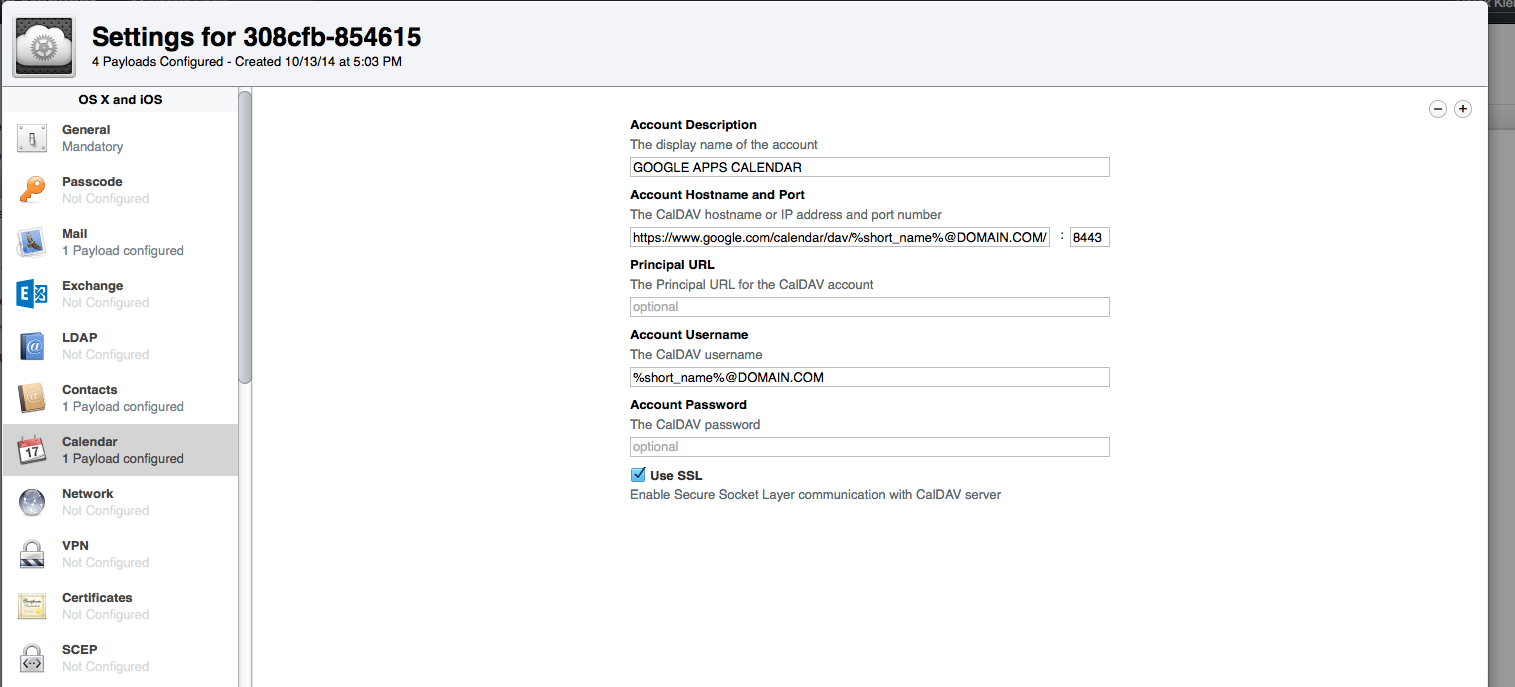Click the Principal URL optional field
Viewport: 1515px width, 687px height.
(x=869, y=307)
